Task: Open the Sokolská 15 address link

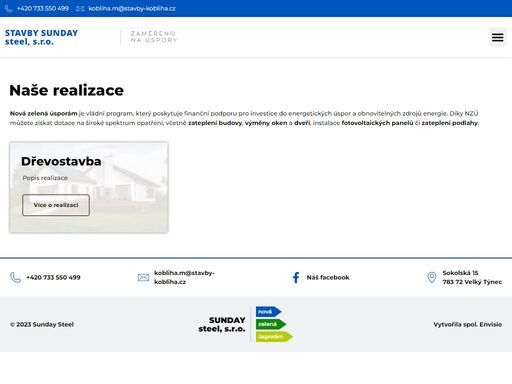Action: click(x=472, y=277)
